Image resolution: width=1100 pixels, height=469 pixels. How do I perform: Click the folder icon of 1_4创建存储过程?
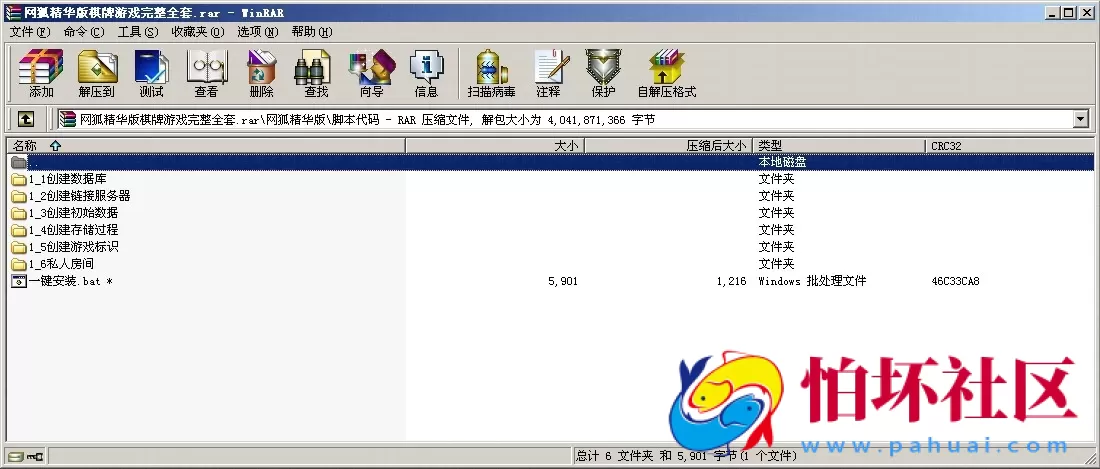tap(19, 230)
